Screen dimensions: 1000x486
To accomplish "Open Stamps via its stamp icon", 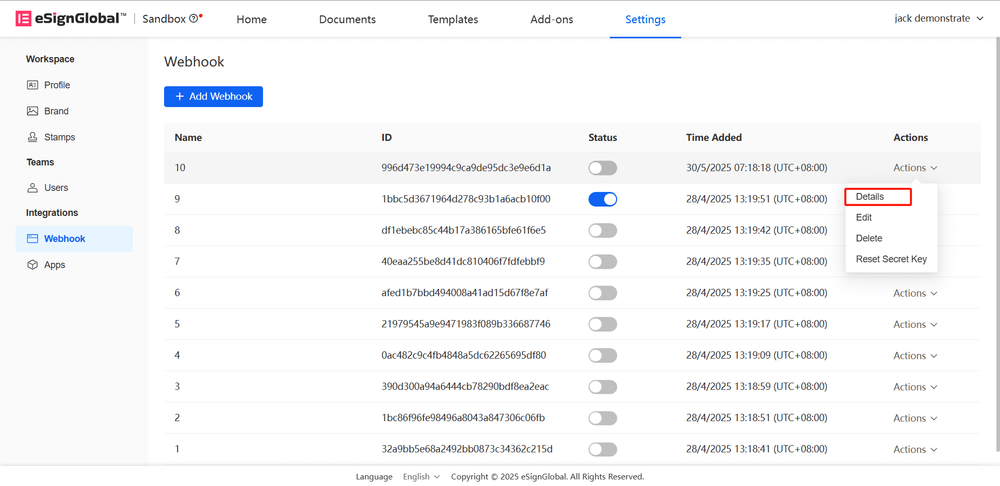I will point(32,137).
